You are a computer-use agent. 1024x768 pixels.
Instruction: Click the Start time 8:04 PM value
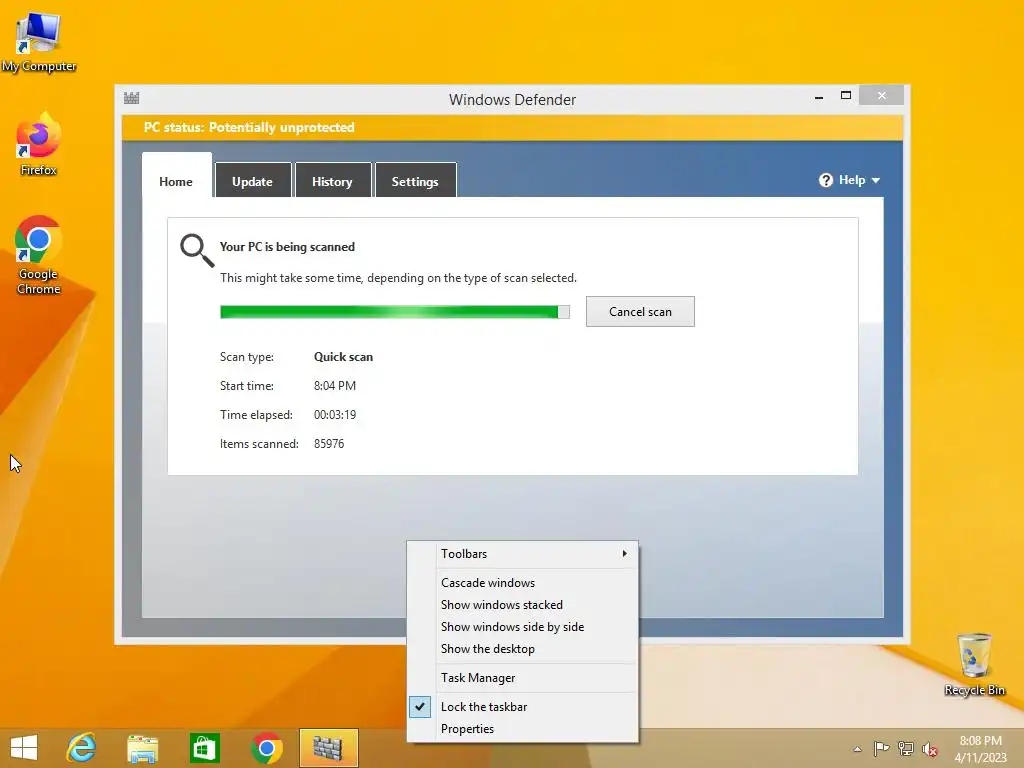(335, 386)
